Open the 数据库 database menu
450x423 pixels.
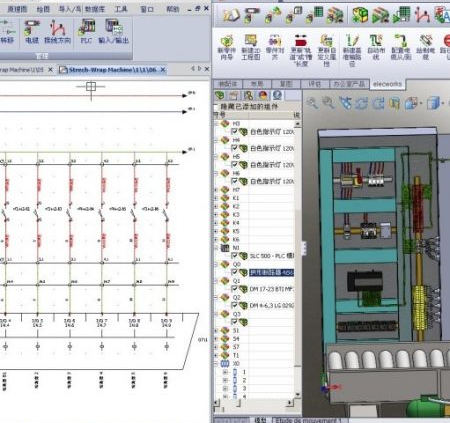pos(95,9)
